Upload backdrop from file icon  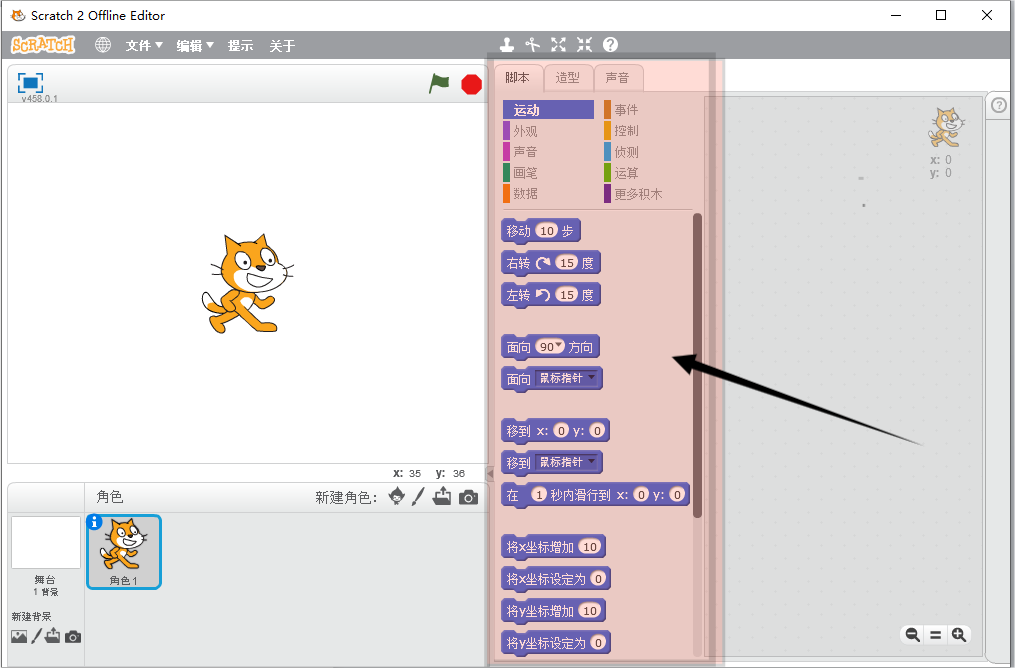pos(52,636)
